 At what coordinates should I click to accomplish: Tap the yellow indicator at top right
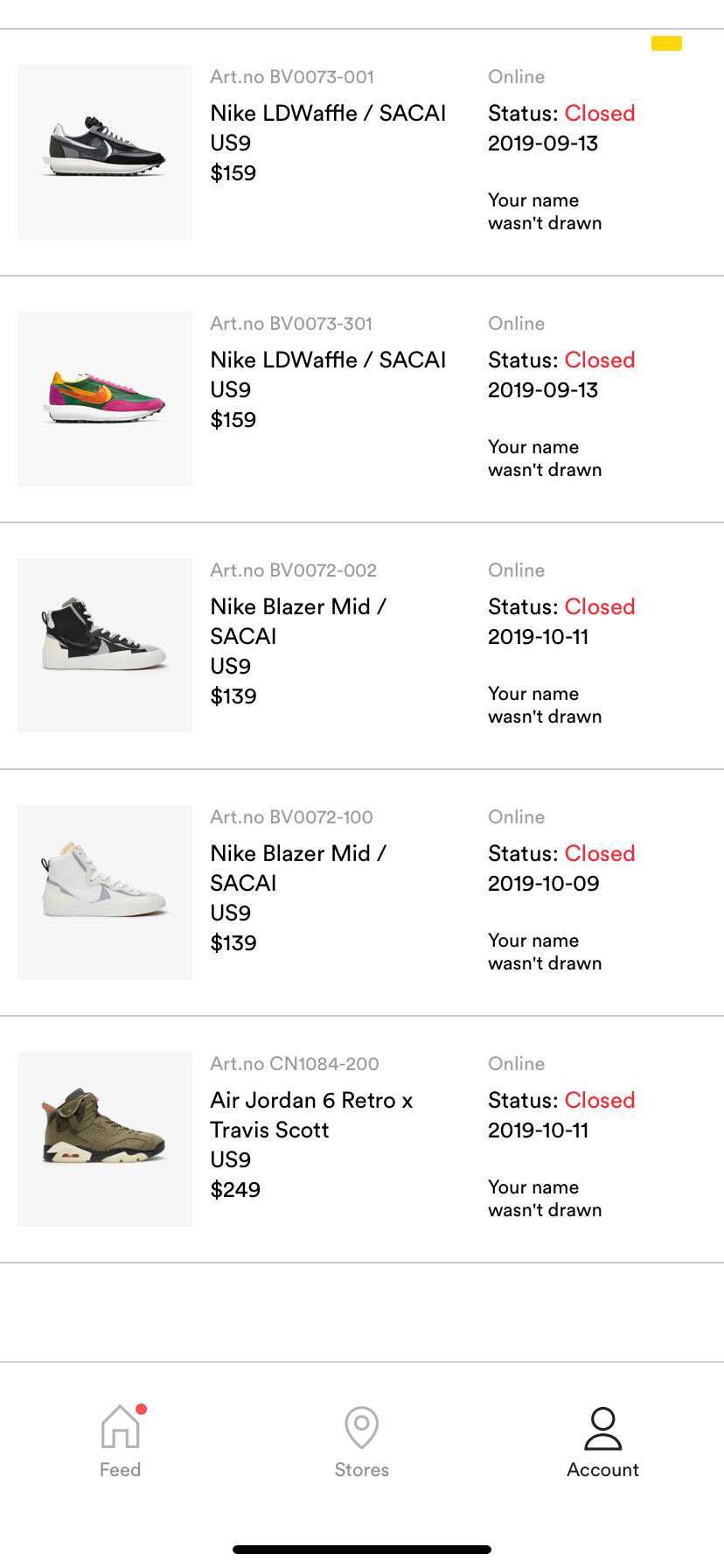coord(666,43)
